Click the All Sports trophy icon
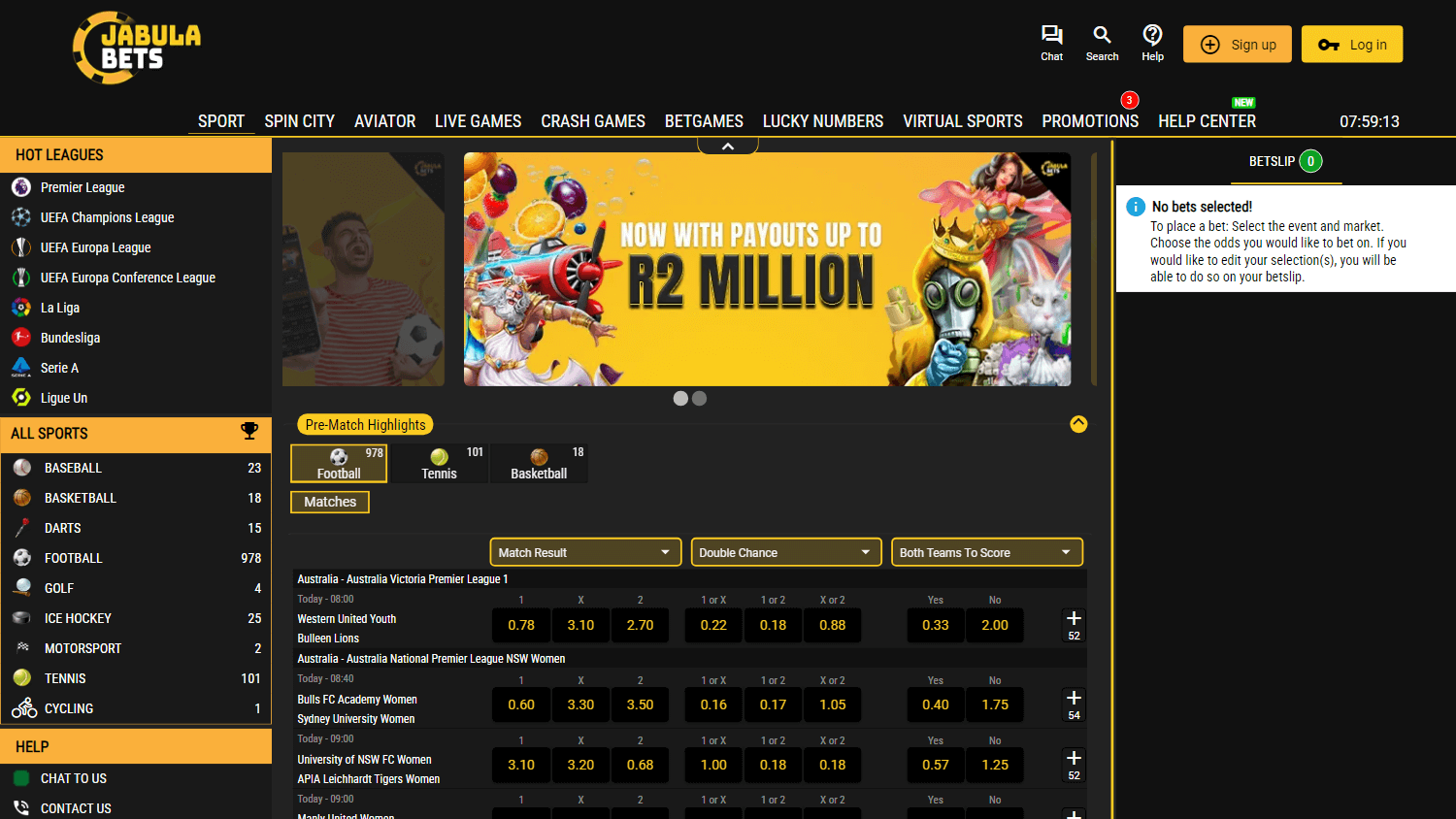The image size is (1456, 819). click(249, 431)
